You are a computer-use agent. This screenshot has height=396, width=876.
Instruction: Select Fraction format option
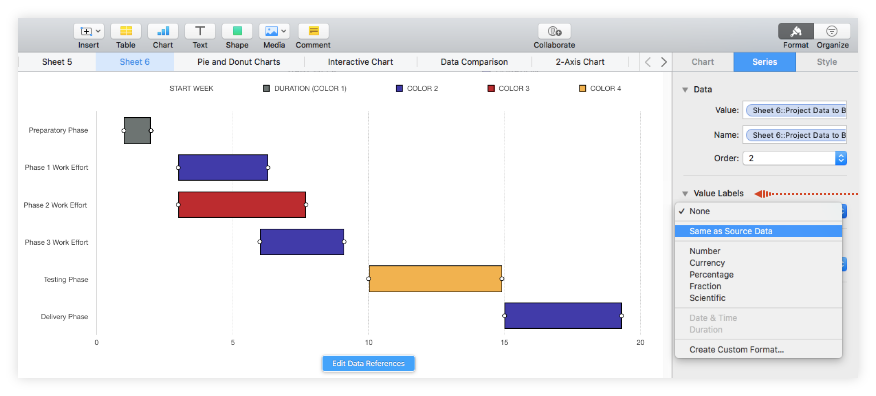click(758, 287)
